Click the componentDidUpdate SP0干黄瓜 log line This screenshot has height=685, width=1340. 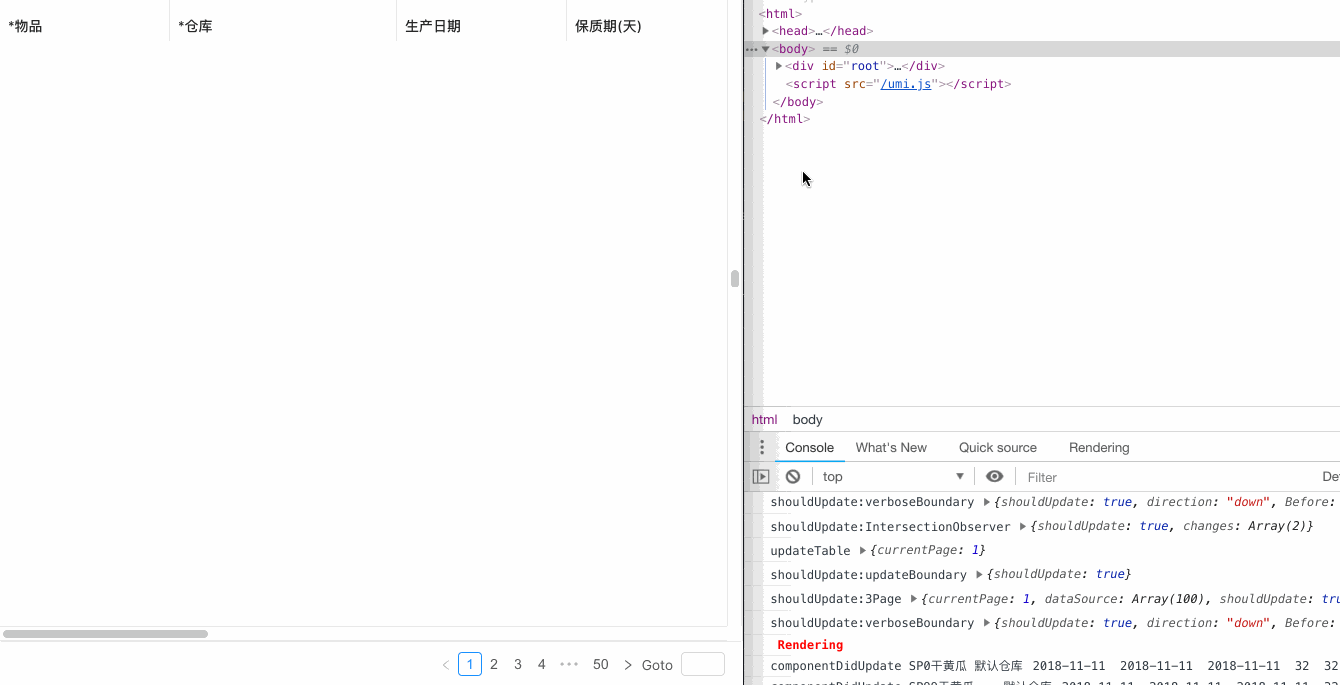coord(1054,666)
